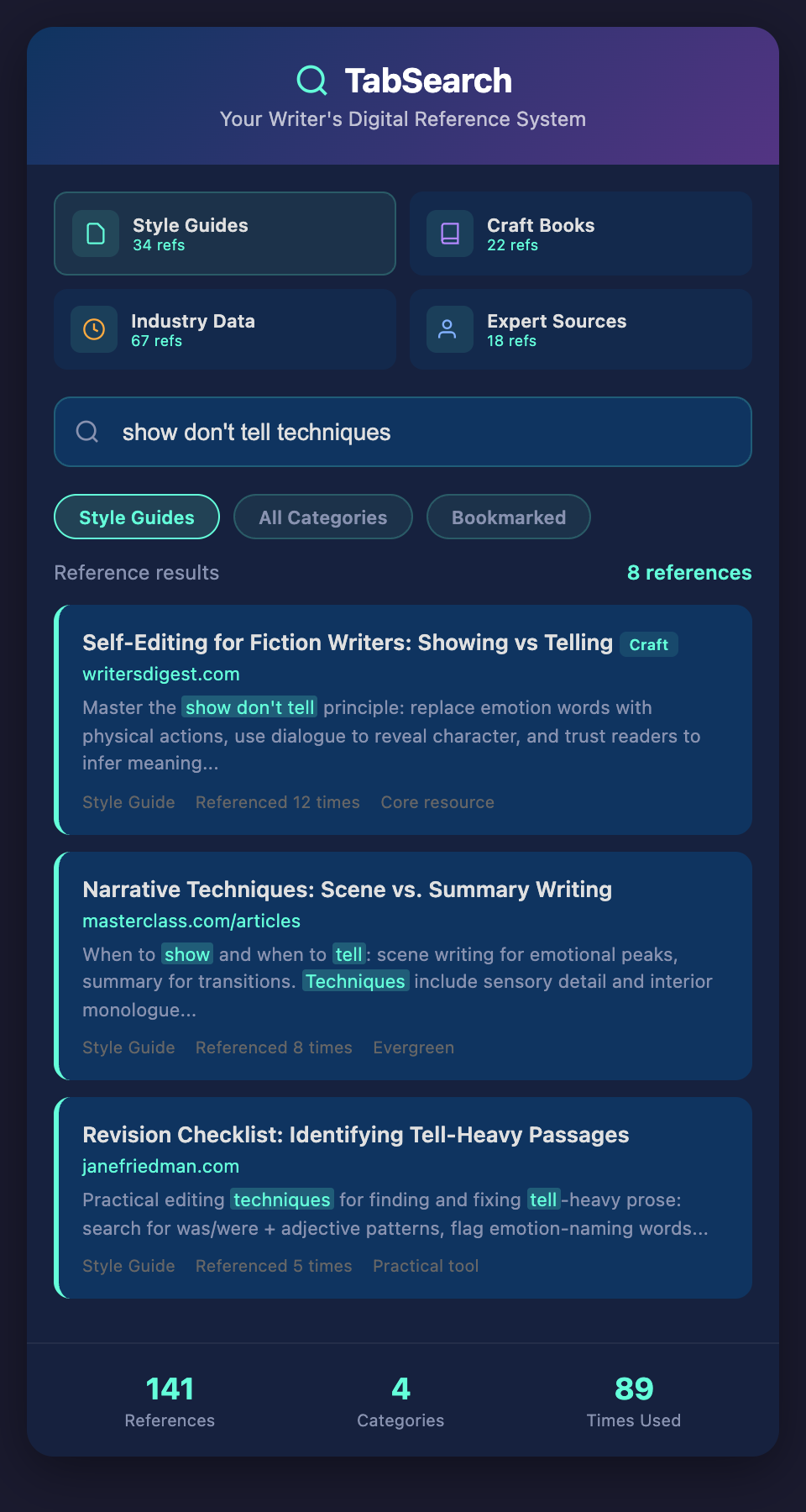Follow the janefriedman.com link
The width and height of the screenshot is (806, 1512).
point(160,1167)
